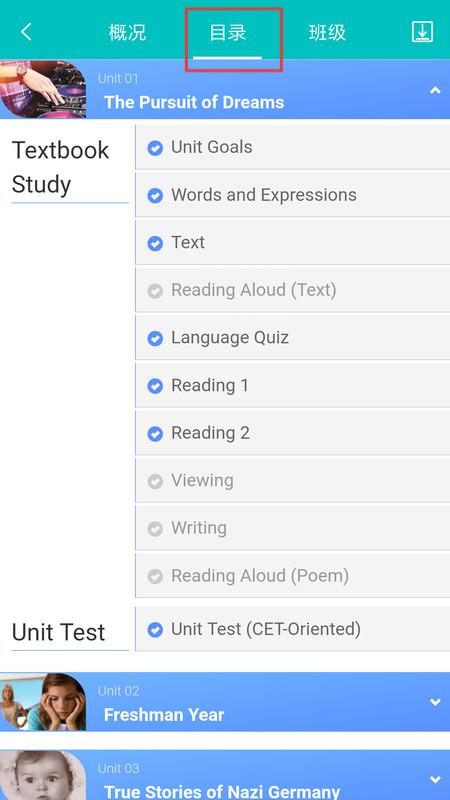Tap the check icon beside Reading 2
450x800 pixels.
click(155, 434)
